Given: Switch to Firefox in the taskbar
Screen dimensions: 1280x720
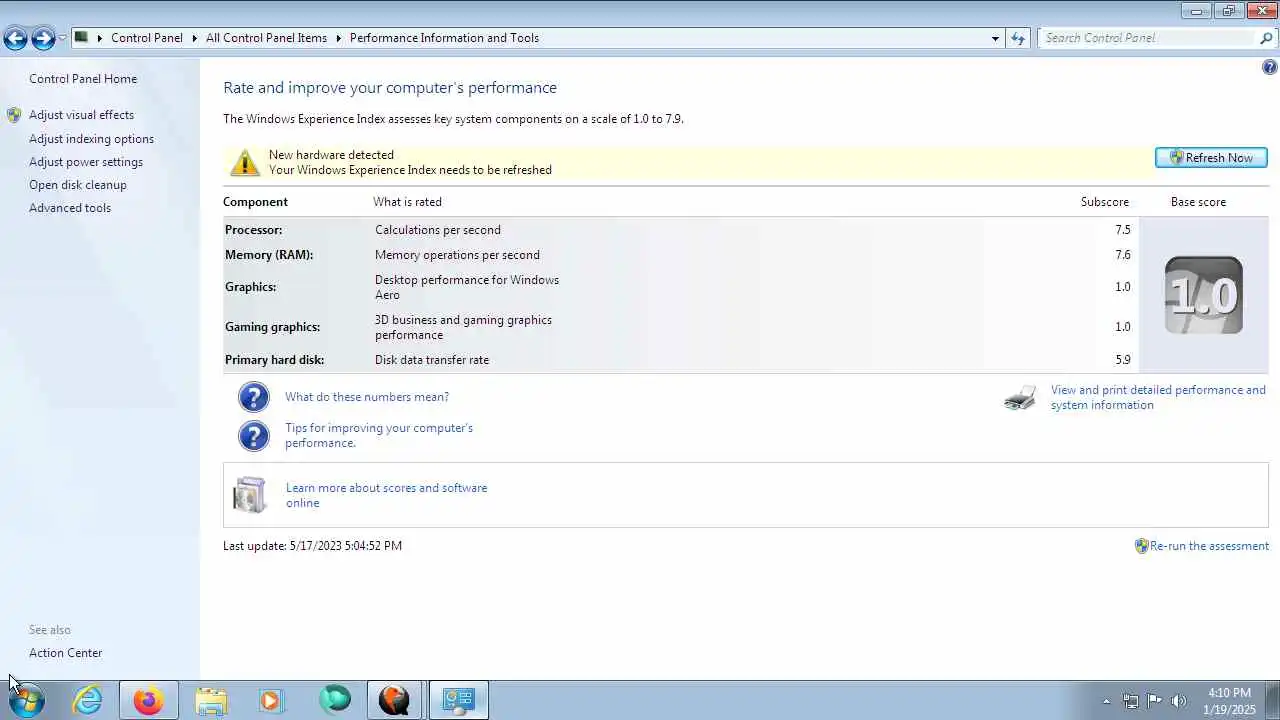Looking at the screenshot, I should point(149,701).
